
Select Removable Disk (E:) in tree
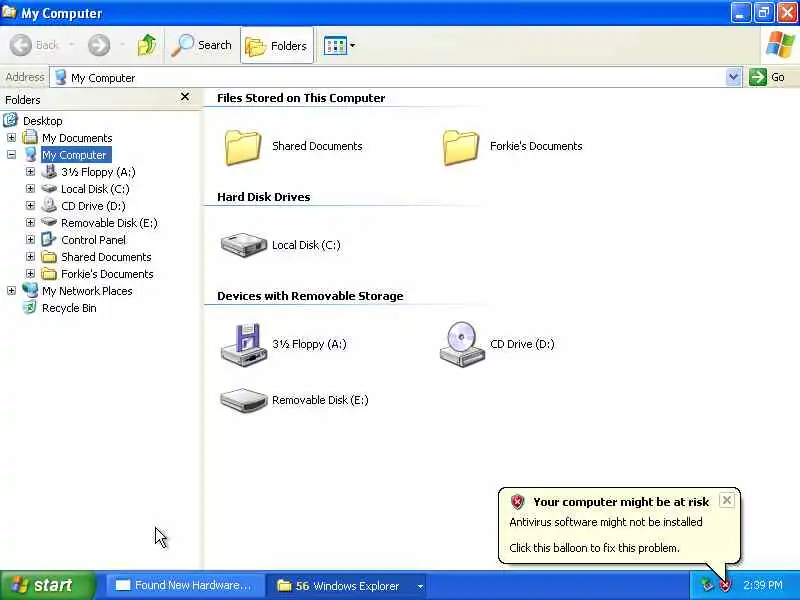(109, 223)
